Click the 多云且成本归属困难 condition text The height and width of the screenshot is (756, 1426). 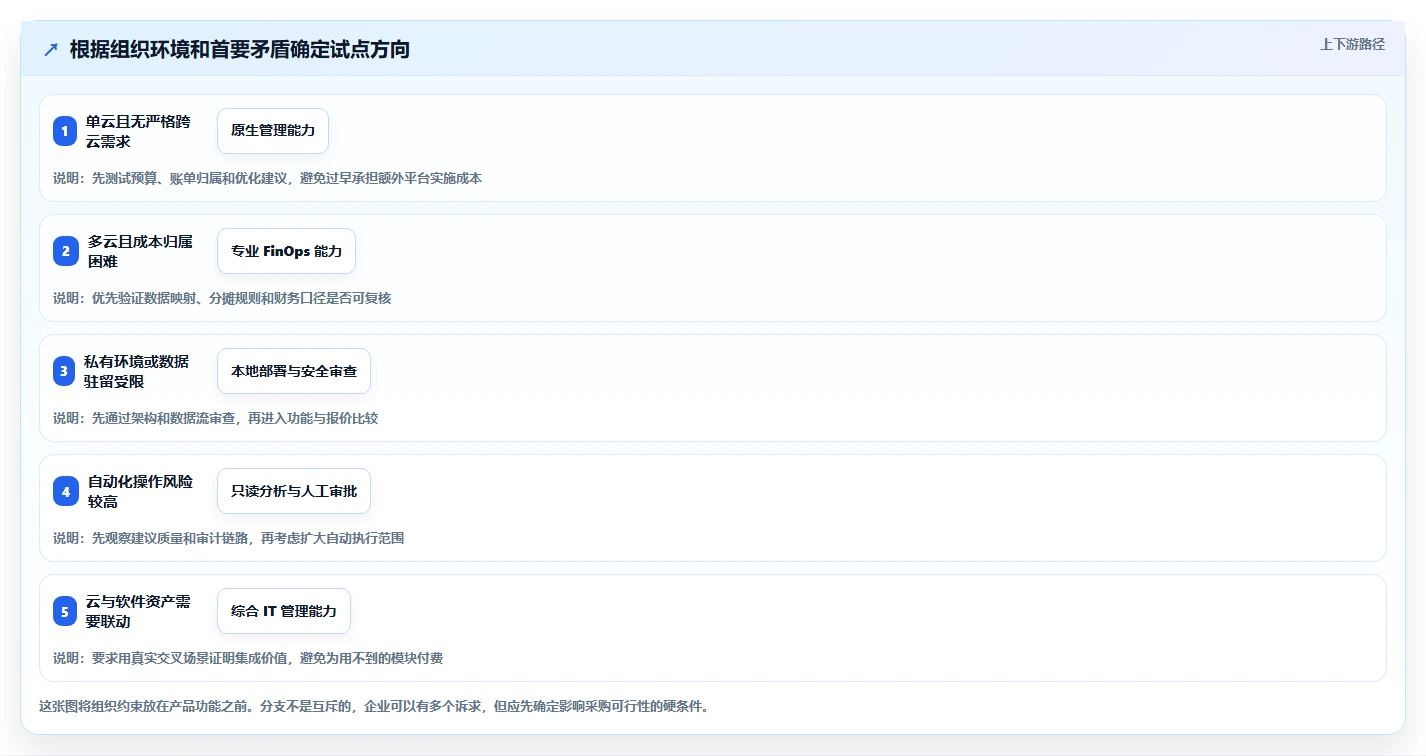tap(140, 251)
